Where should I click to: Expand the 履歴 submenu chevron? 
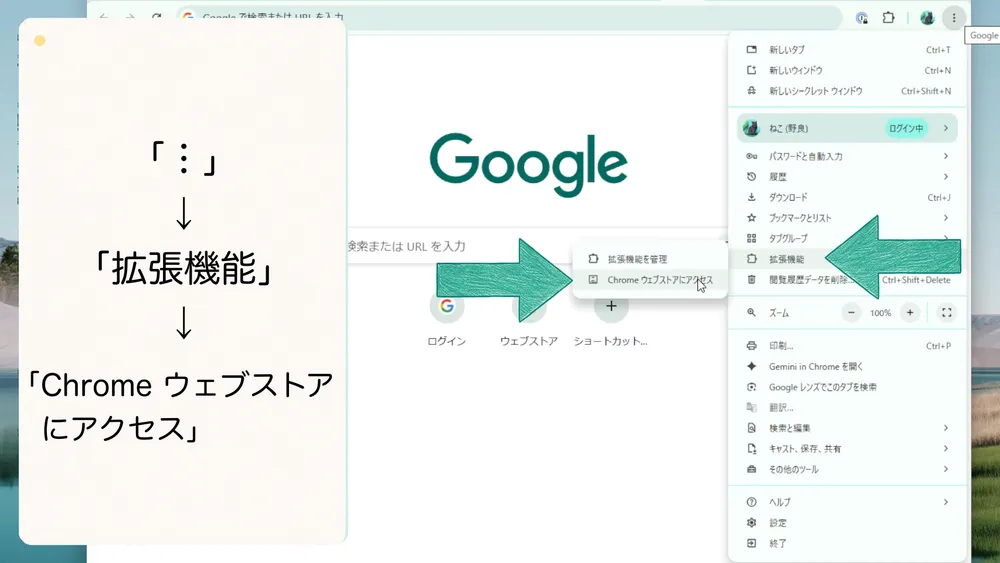[x=946, y=177]
